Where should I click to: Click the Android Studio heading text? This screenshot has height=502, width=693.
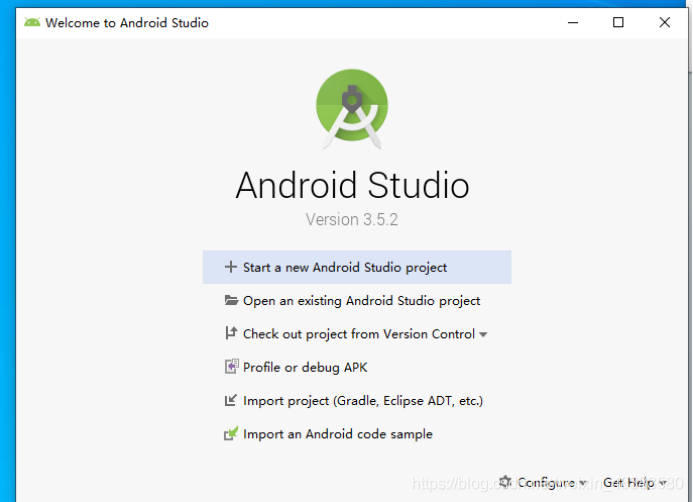(352, 185)
